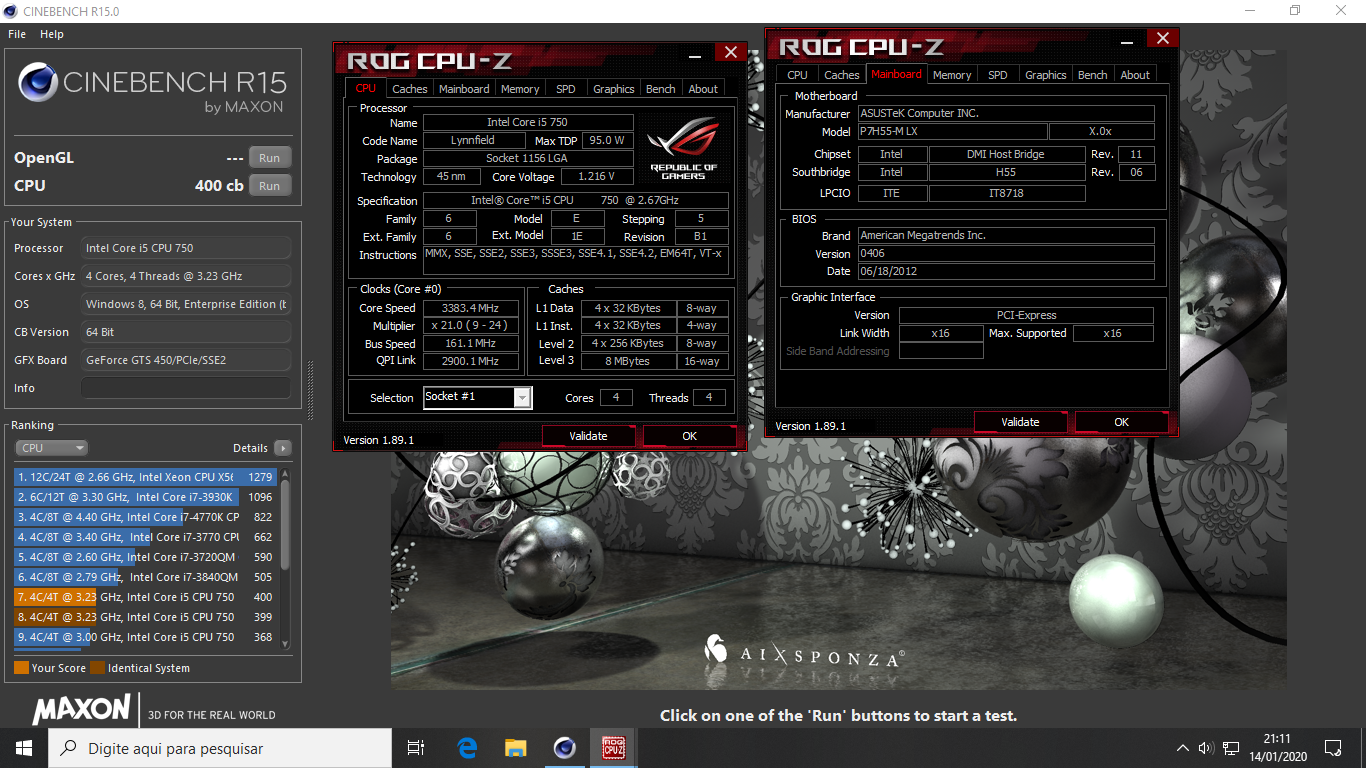Select ranking row Xeon 12C/24T 1279

tap(146, 477)
